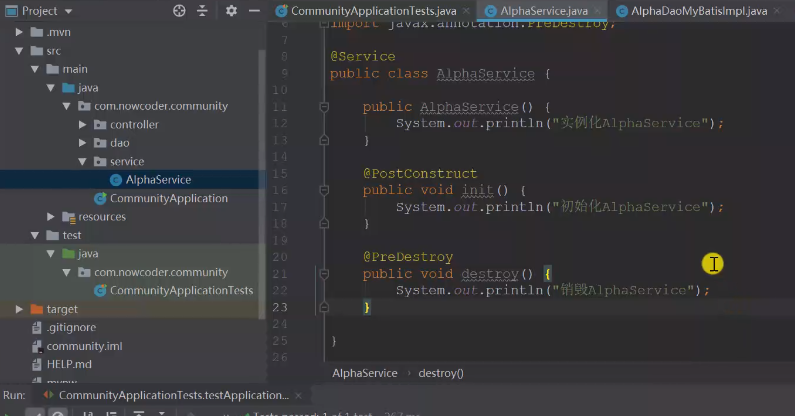Click line number 23 in gutter

point(280,307)
